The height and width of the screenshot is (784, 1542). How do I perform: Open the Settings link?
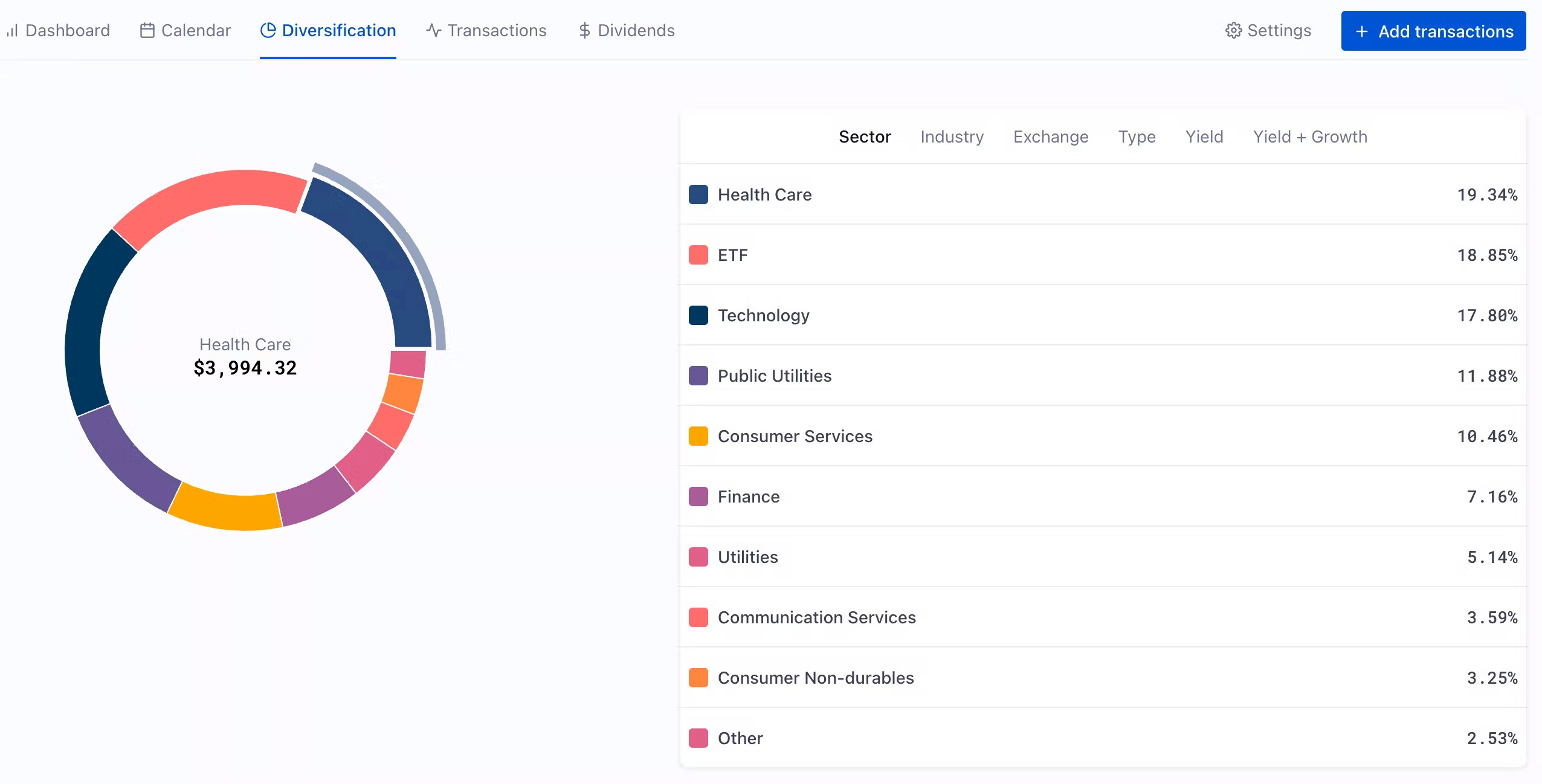coord(1279,30)
